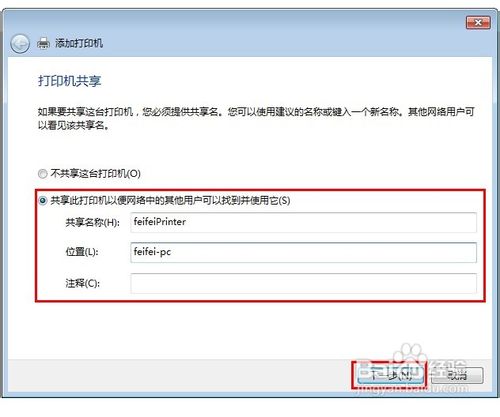Click the printer icon beside 添加打印机

tap(43, 43)
